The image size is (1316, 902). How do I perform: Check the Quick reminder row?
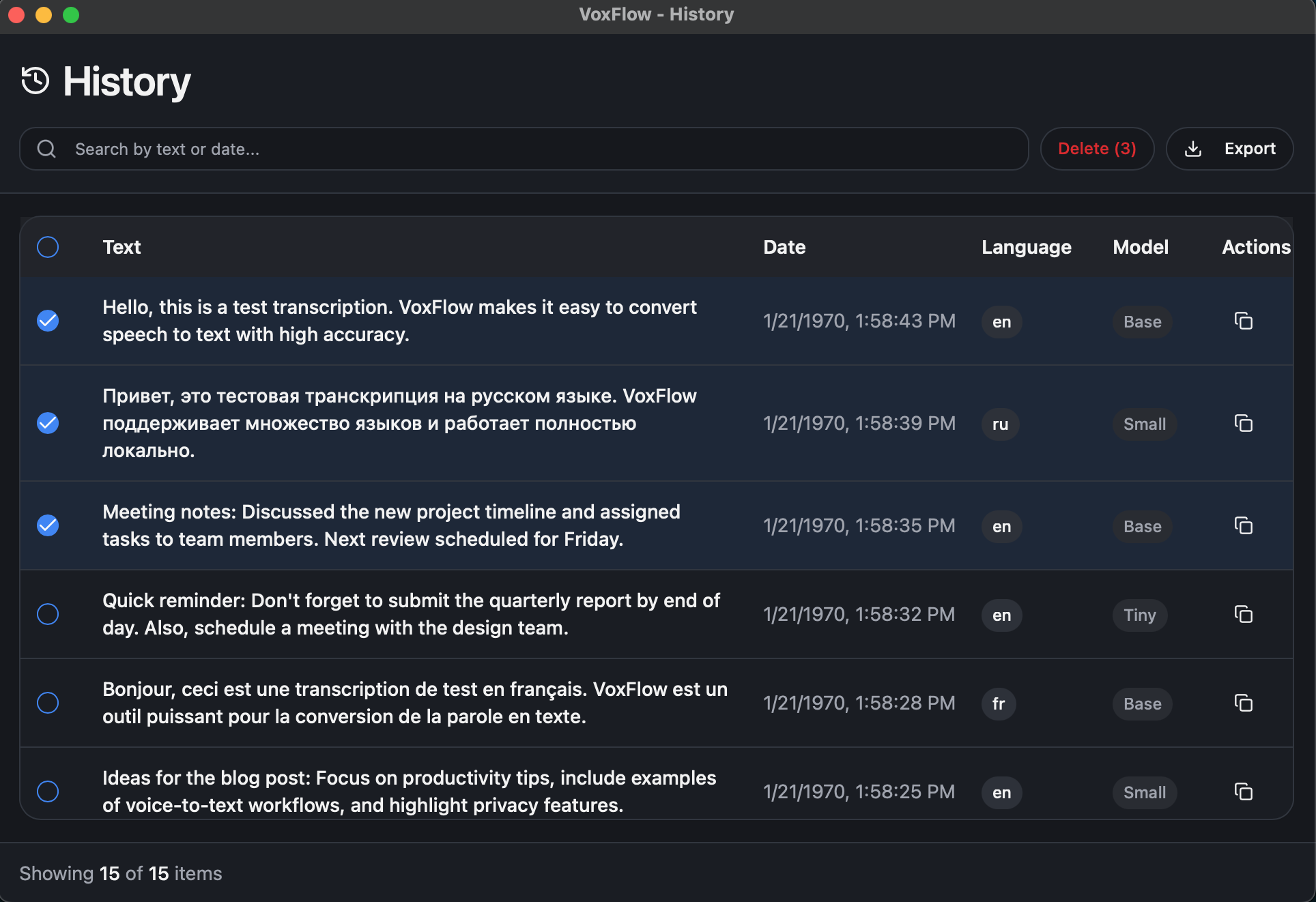pos(48,615)
